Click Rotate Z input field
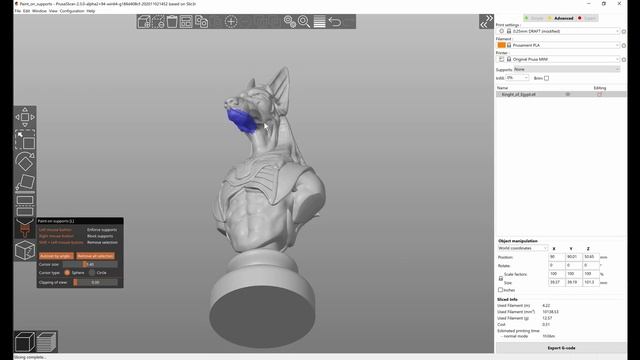This screenshot has width=640, height=360. click(590, 265)
